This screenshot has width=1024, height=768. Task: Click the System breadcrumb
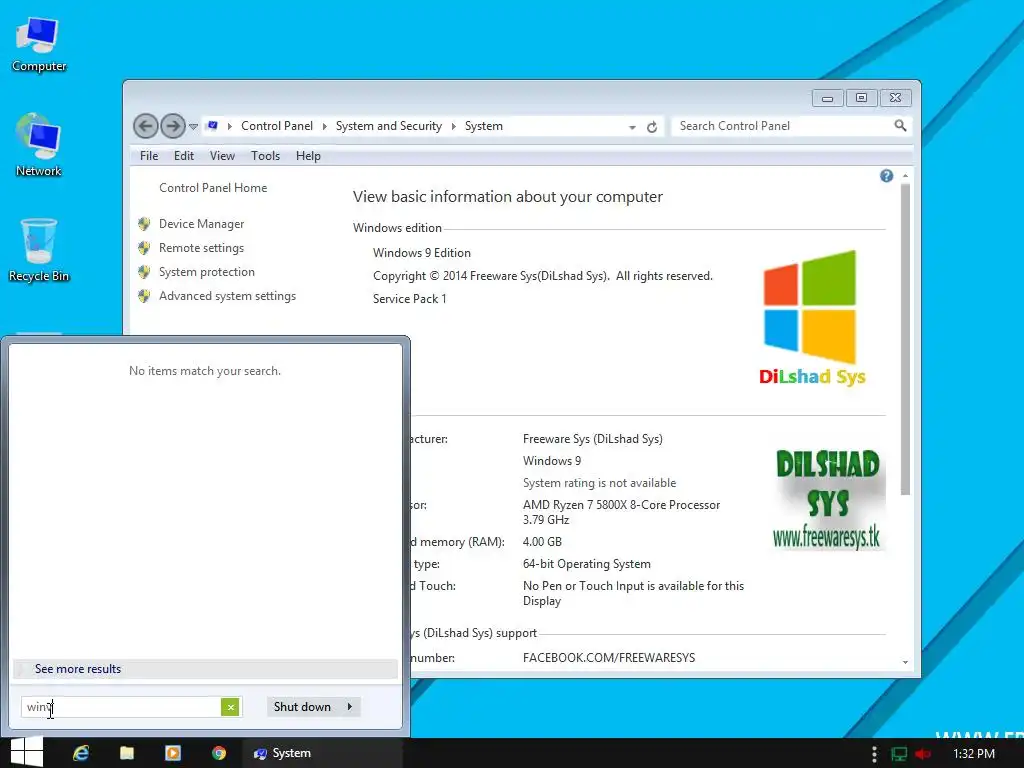(484, 125)
